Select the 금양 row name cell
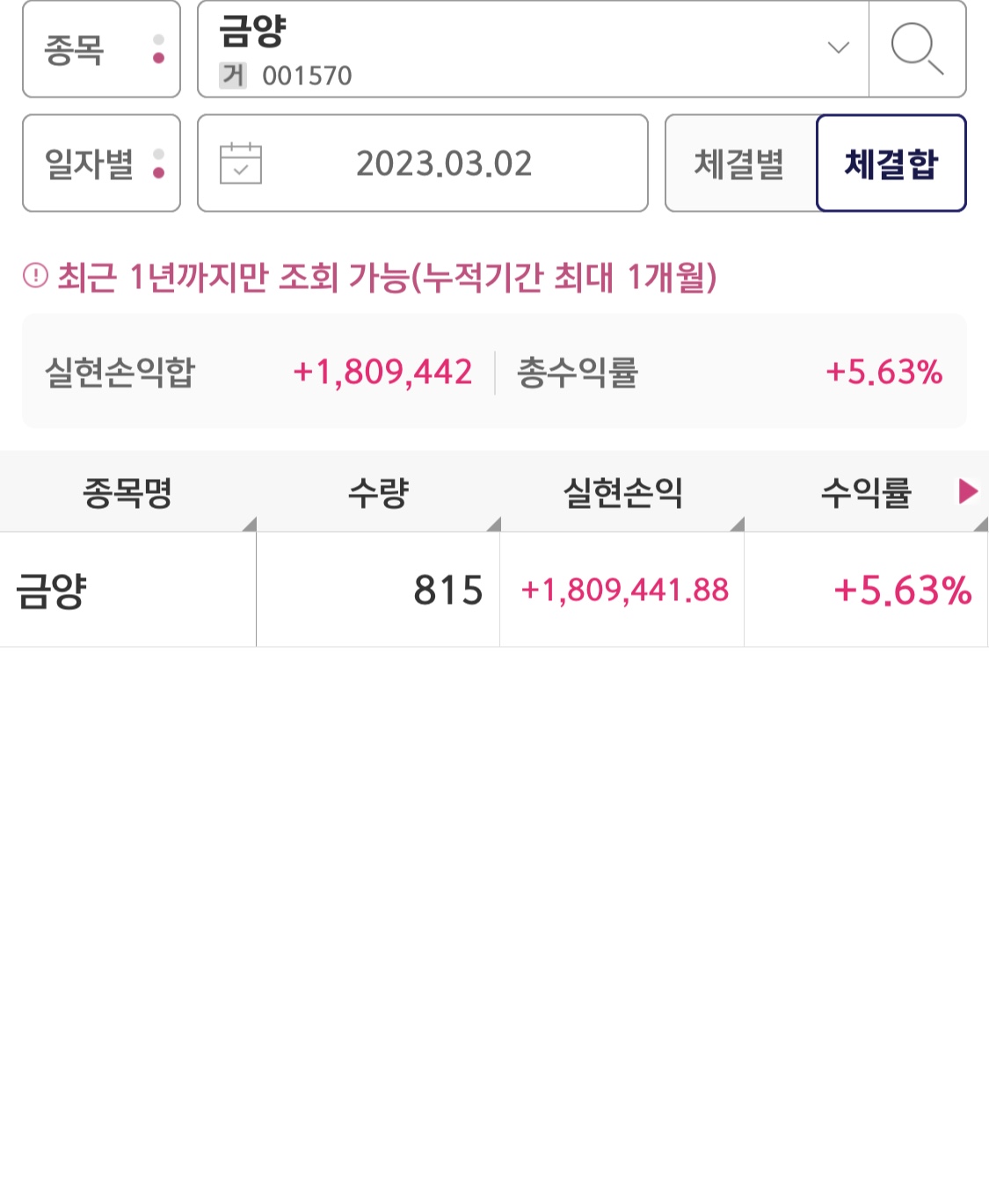The width and height of the screenshot is (989, 1204). click(127, 591)
